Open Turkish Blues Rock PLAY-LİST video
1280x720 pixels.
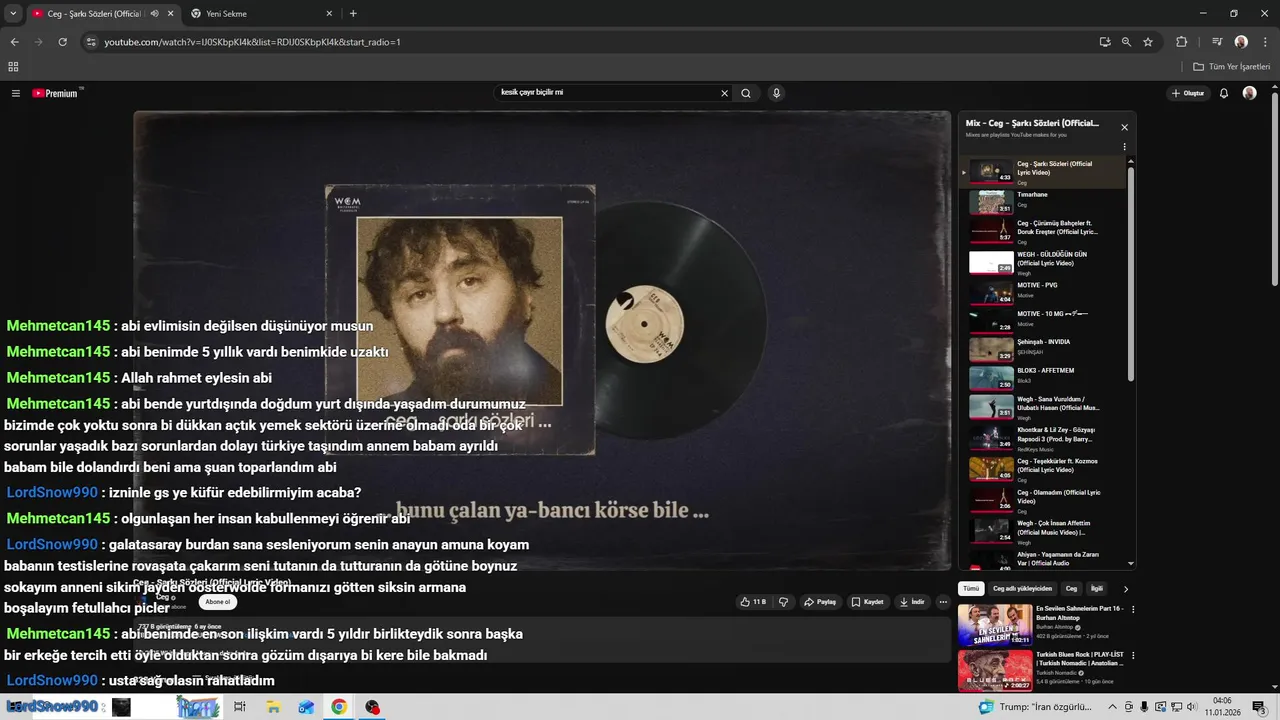(x=1041, y=670)
